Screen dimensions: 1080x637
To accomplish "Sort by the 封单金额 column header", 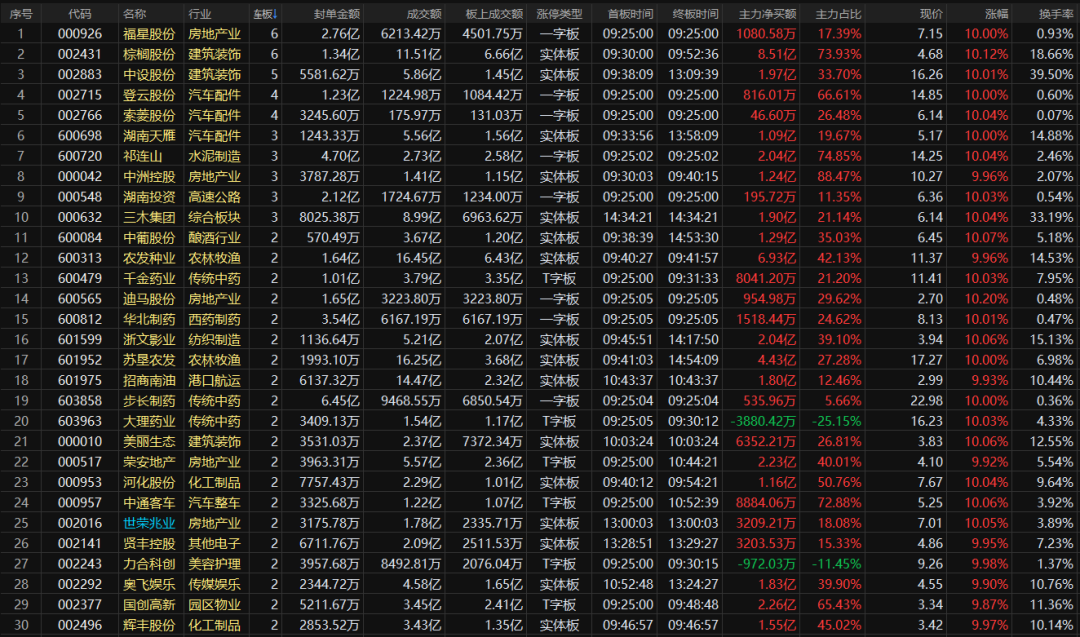I will point(337,14).
